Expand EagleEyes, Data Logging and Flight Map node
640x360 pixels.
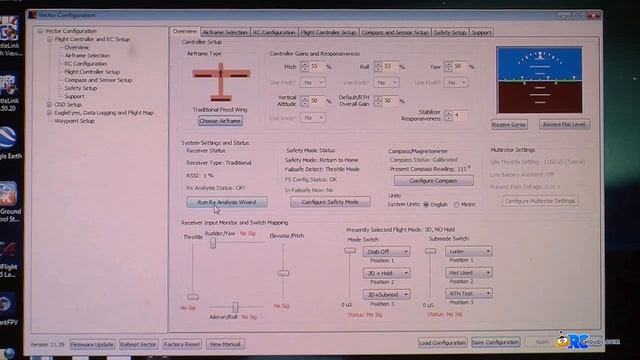tap(49, 113)
